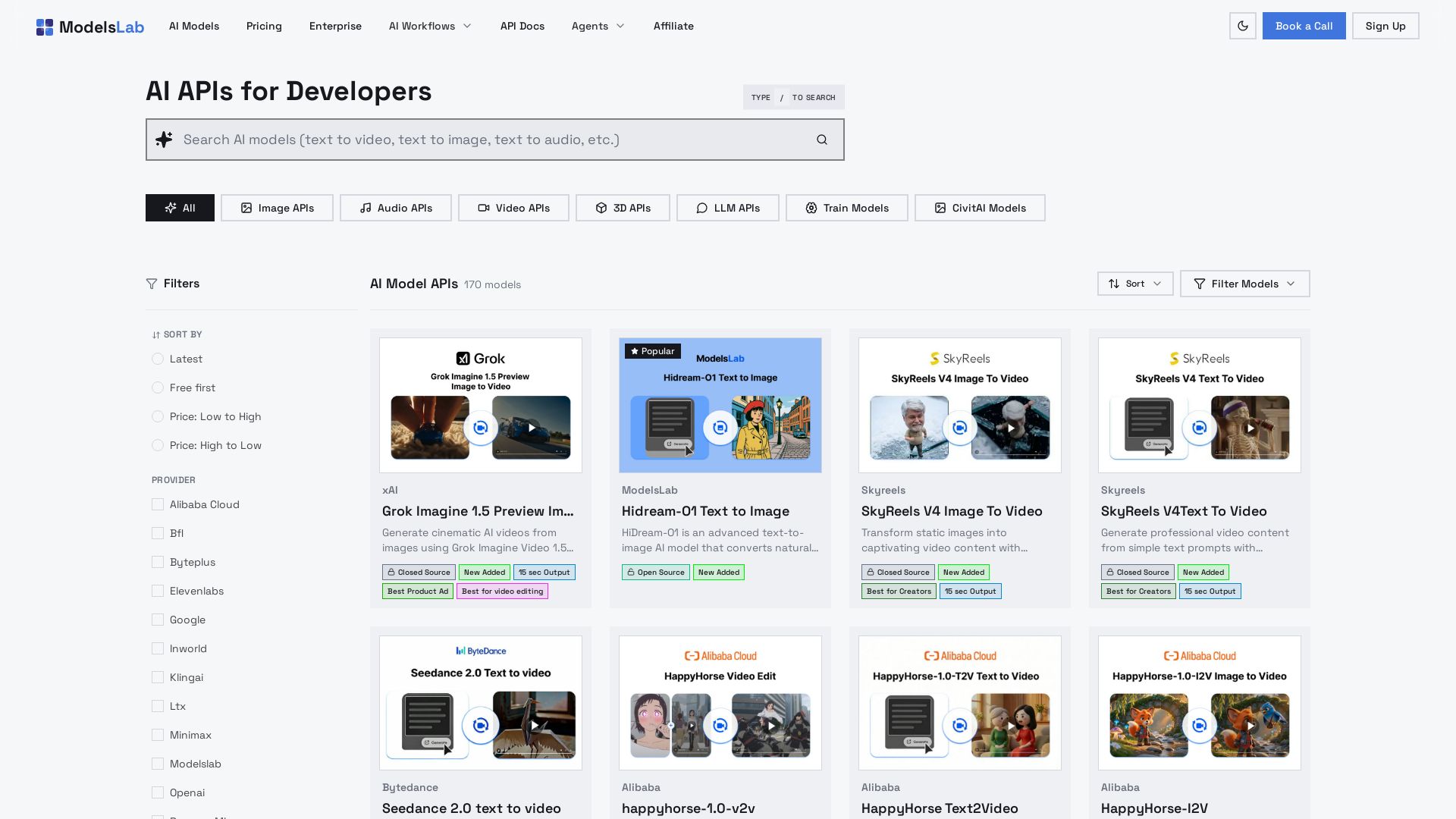Go to the Pricing page

(x=264, y=26)
